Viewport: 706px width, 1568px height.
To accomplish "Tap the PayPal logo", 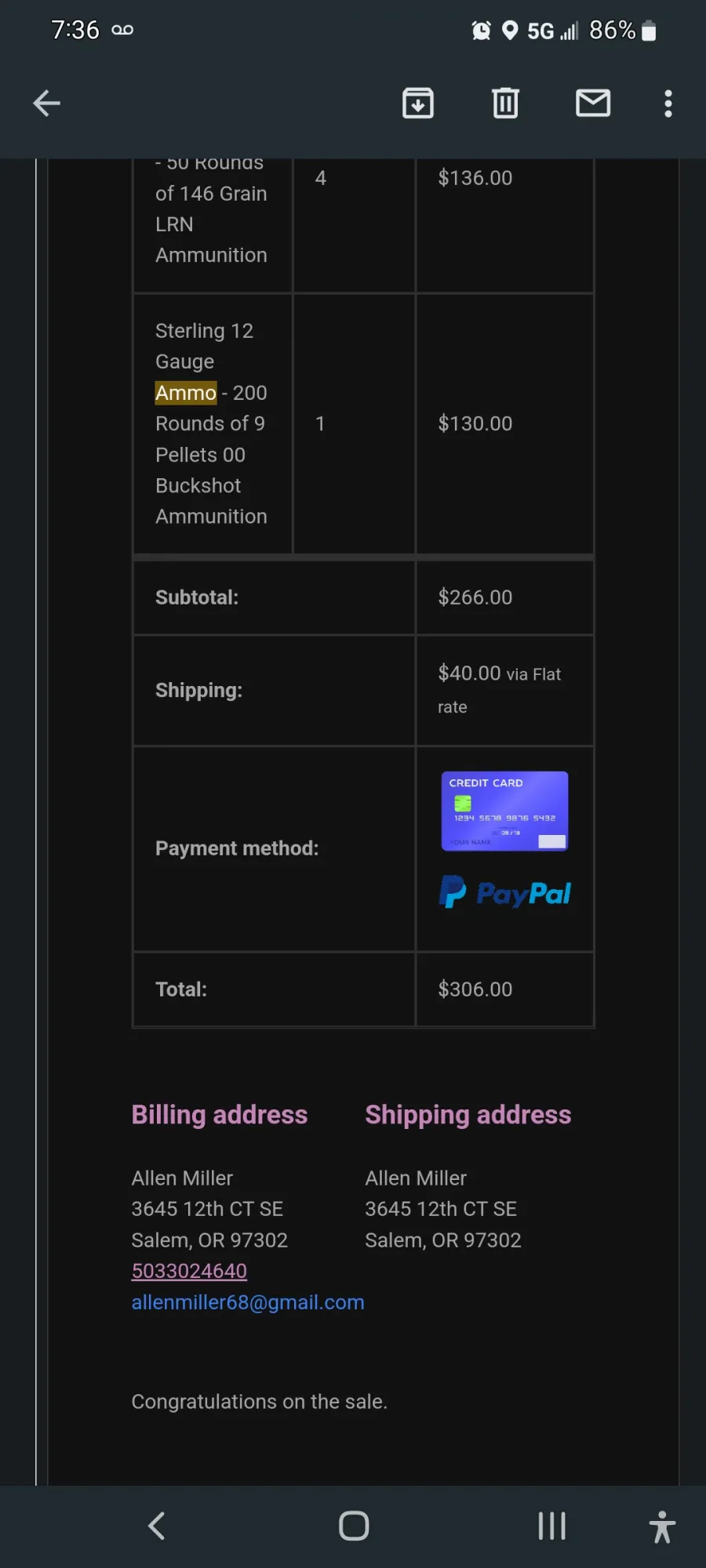I will (504, 892).
